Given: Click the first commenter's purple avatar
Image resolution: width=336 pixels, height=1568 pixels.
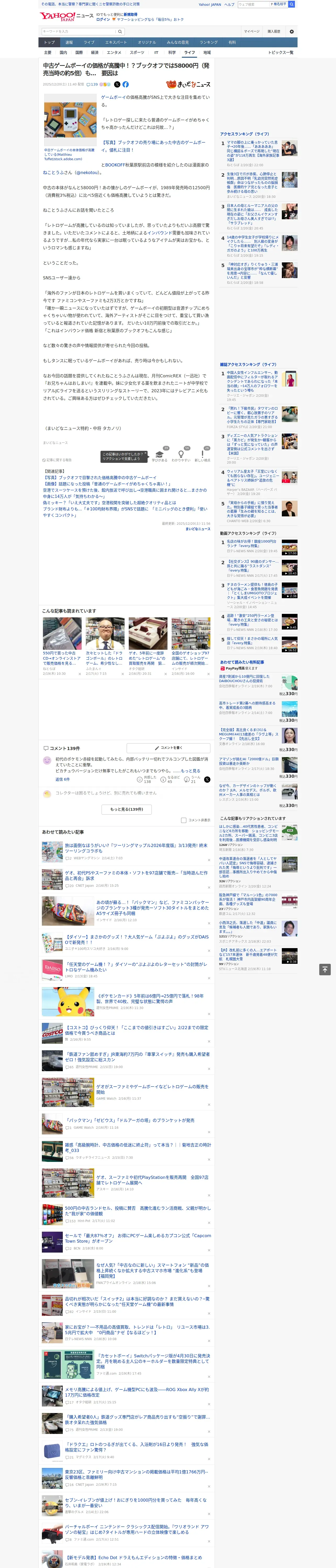Looking at the screenshot, I should (x=47, y=760).
